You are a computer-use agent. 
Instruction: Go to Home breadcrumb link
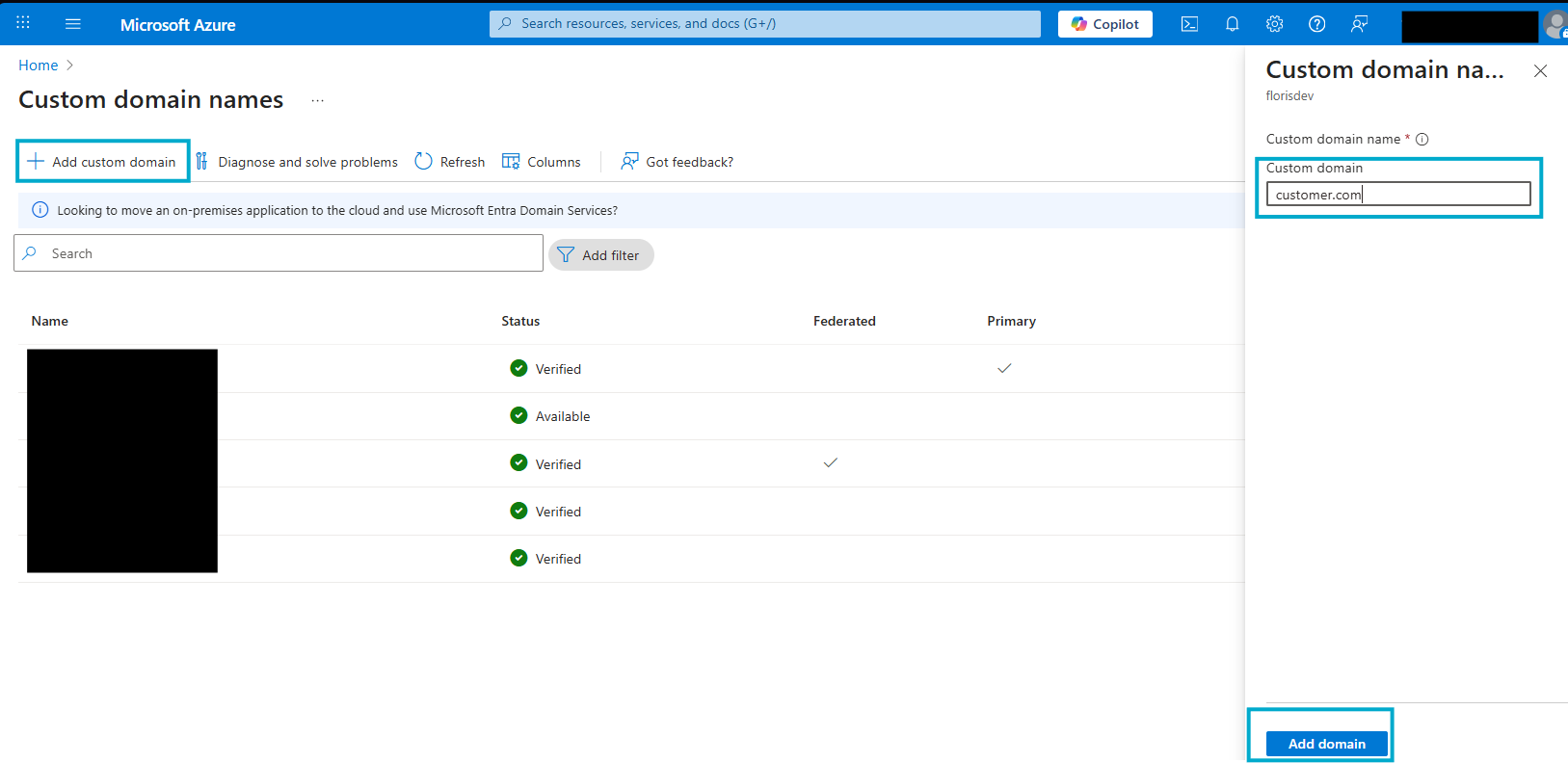pyautogui.click(x=39, y=66)
